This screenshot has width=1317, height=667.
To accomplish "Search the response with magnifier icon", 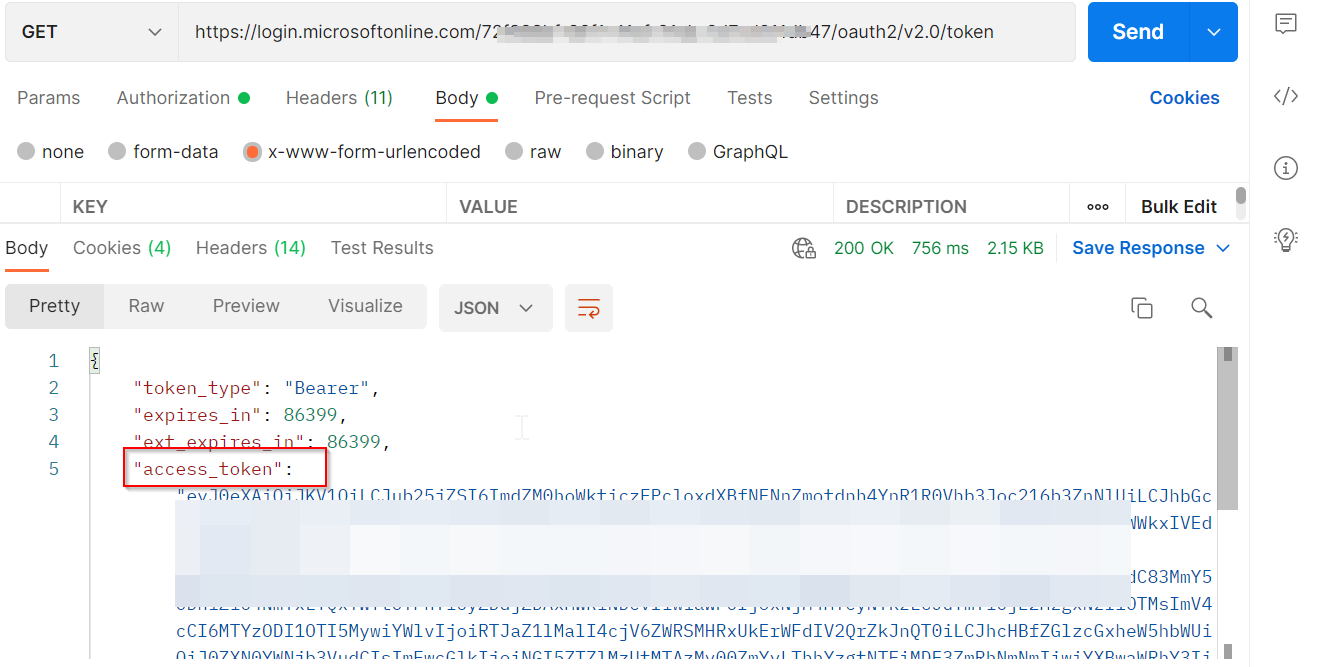I will (x=1202, y=308).
